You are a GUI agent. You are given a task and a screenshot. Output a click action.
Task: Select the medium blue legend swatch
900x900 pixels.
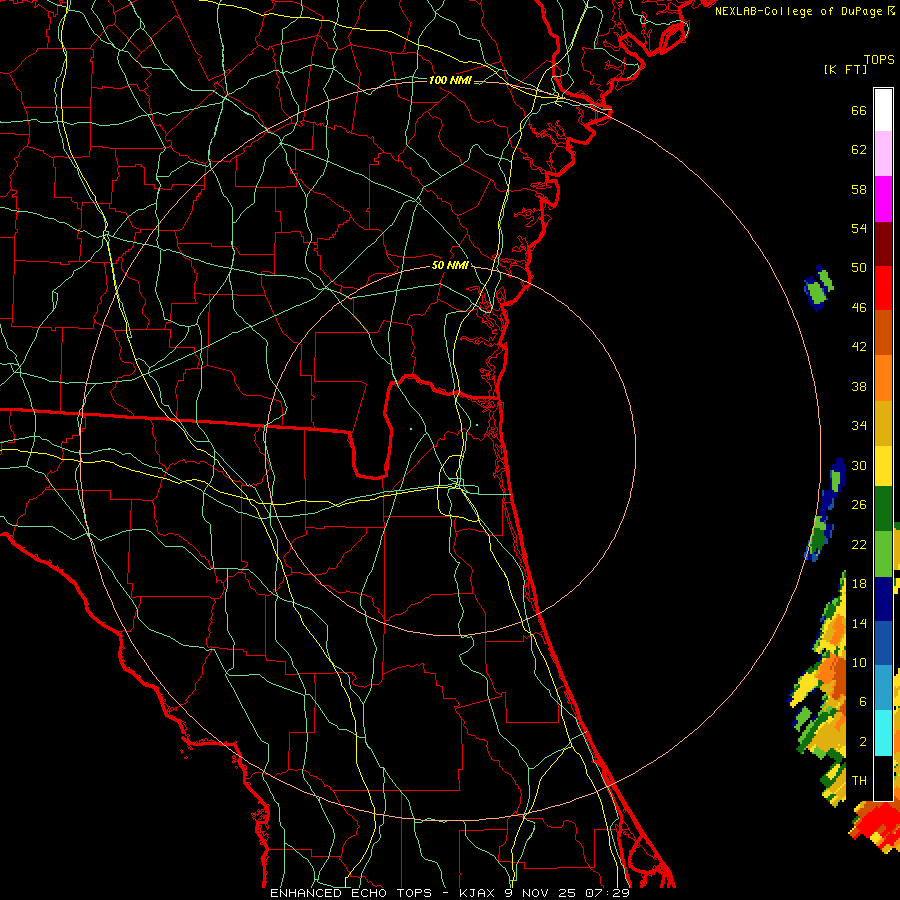[x=883, y=643]
